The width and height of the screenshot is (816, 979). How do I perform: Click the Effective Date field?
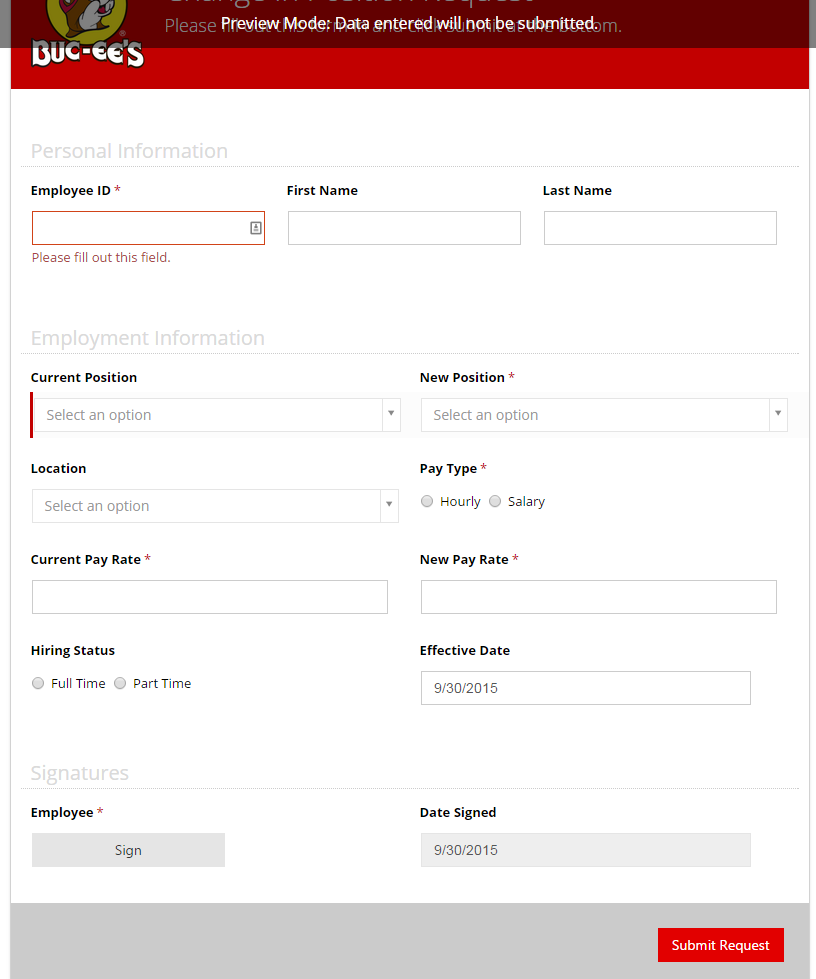pyautogui.click(x=586, y=688)
